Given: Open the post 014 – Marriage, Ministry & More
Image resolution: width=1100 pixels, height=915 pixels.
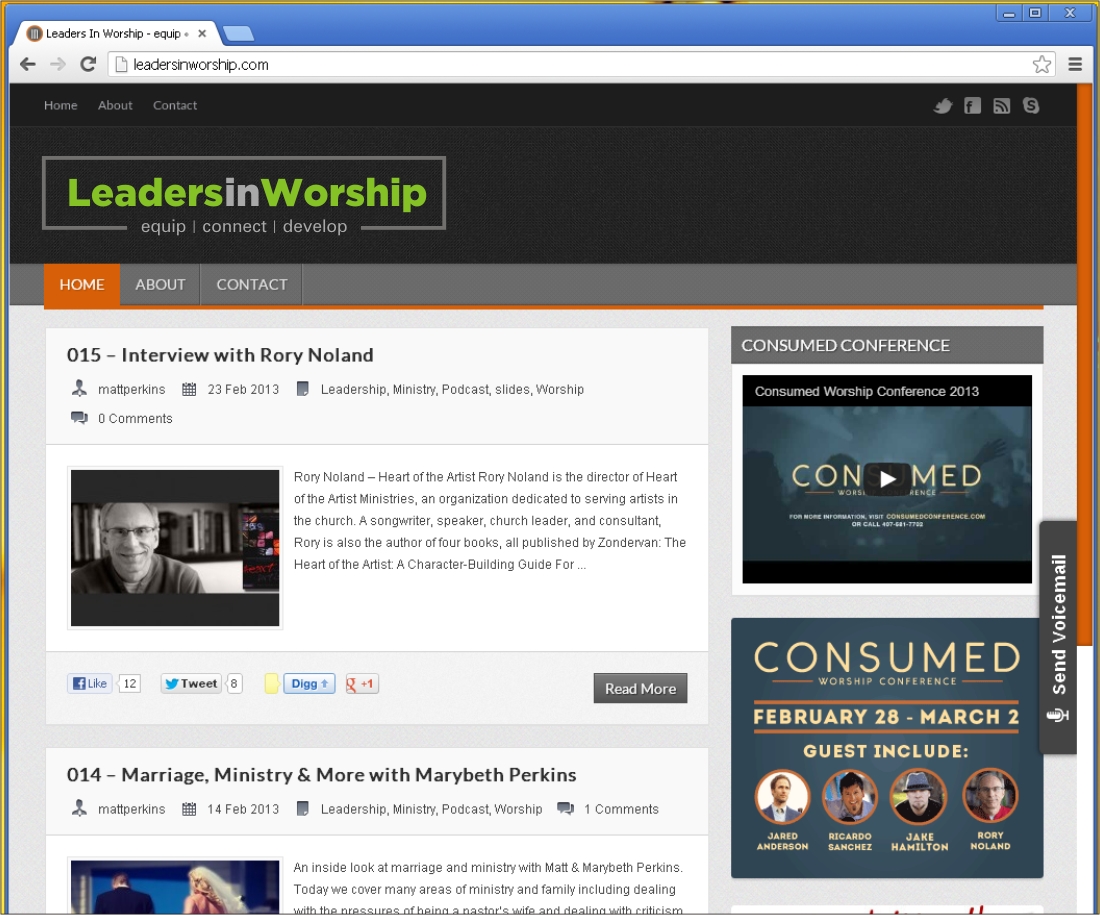Looking at the screenshot, I should tap(321, 775).
